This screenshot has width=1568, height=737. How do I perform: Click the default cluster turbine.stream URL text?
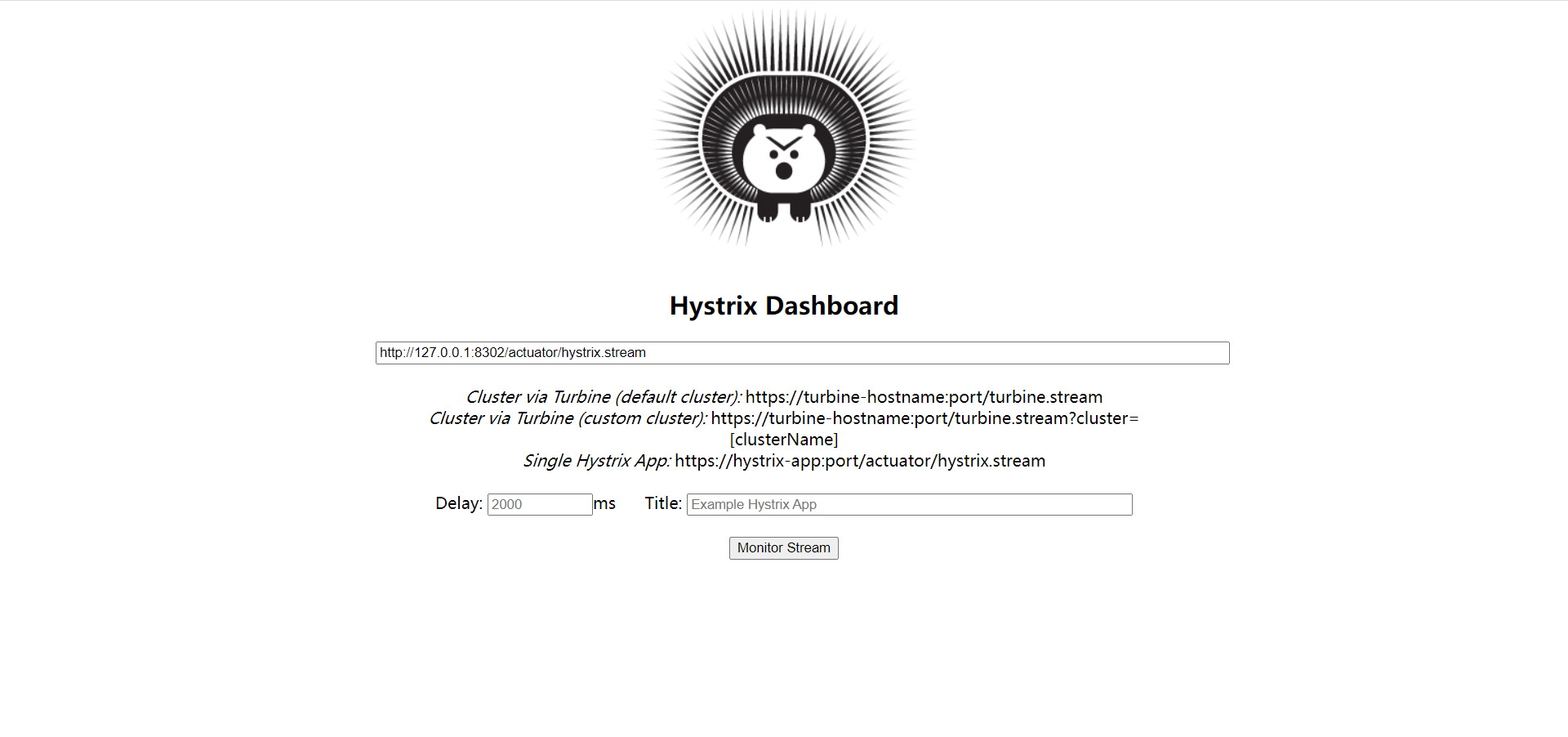(x=924, y=397)
